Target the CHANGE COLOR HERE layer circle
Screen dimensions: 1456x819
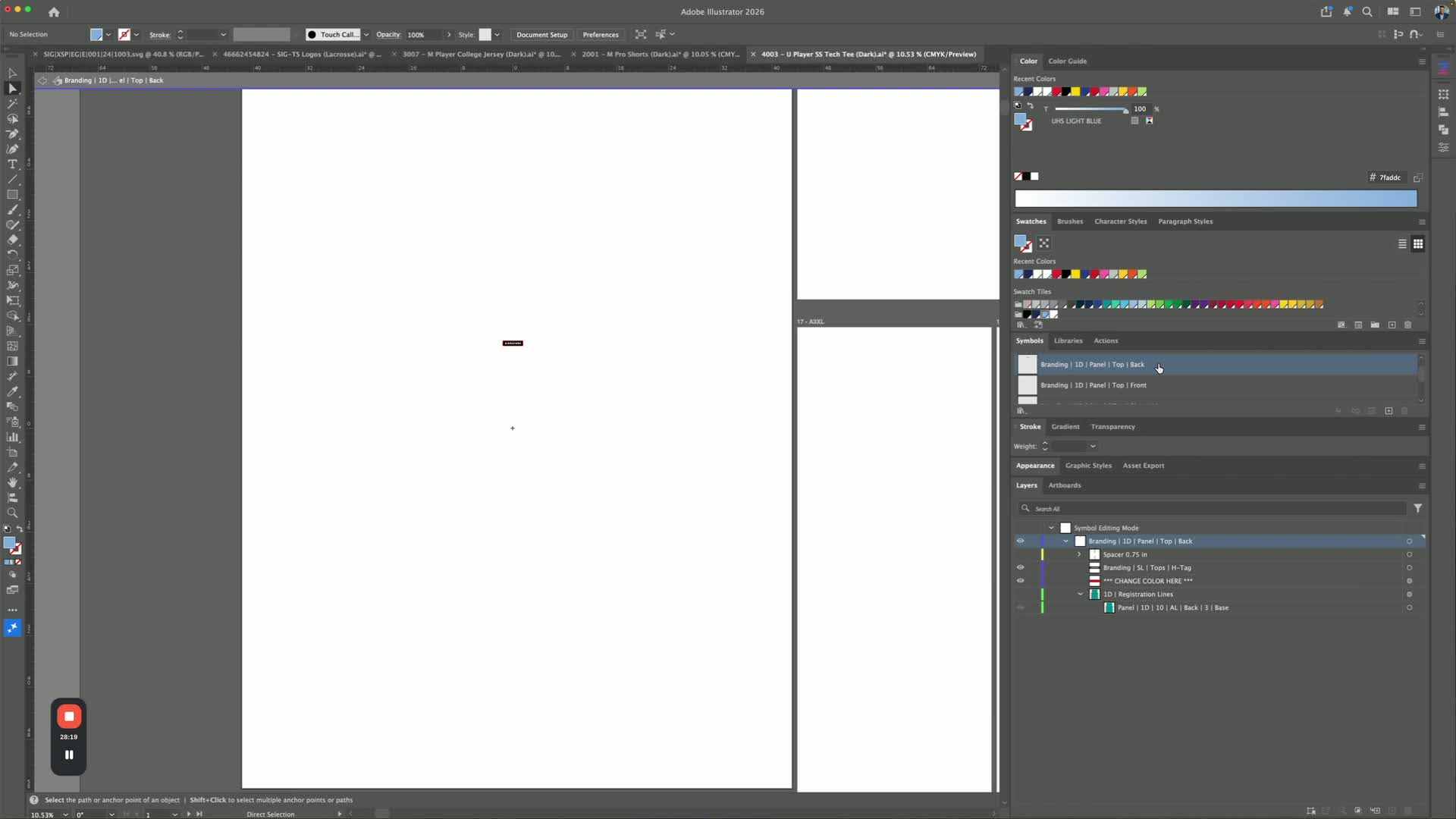(x=1409, y=581)
